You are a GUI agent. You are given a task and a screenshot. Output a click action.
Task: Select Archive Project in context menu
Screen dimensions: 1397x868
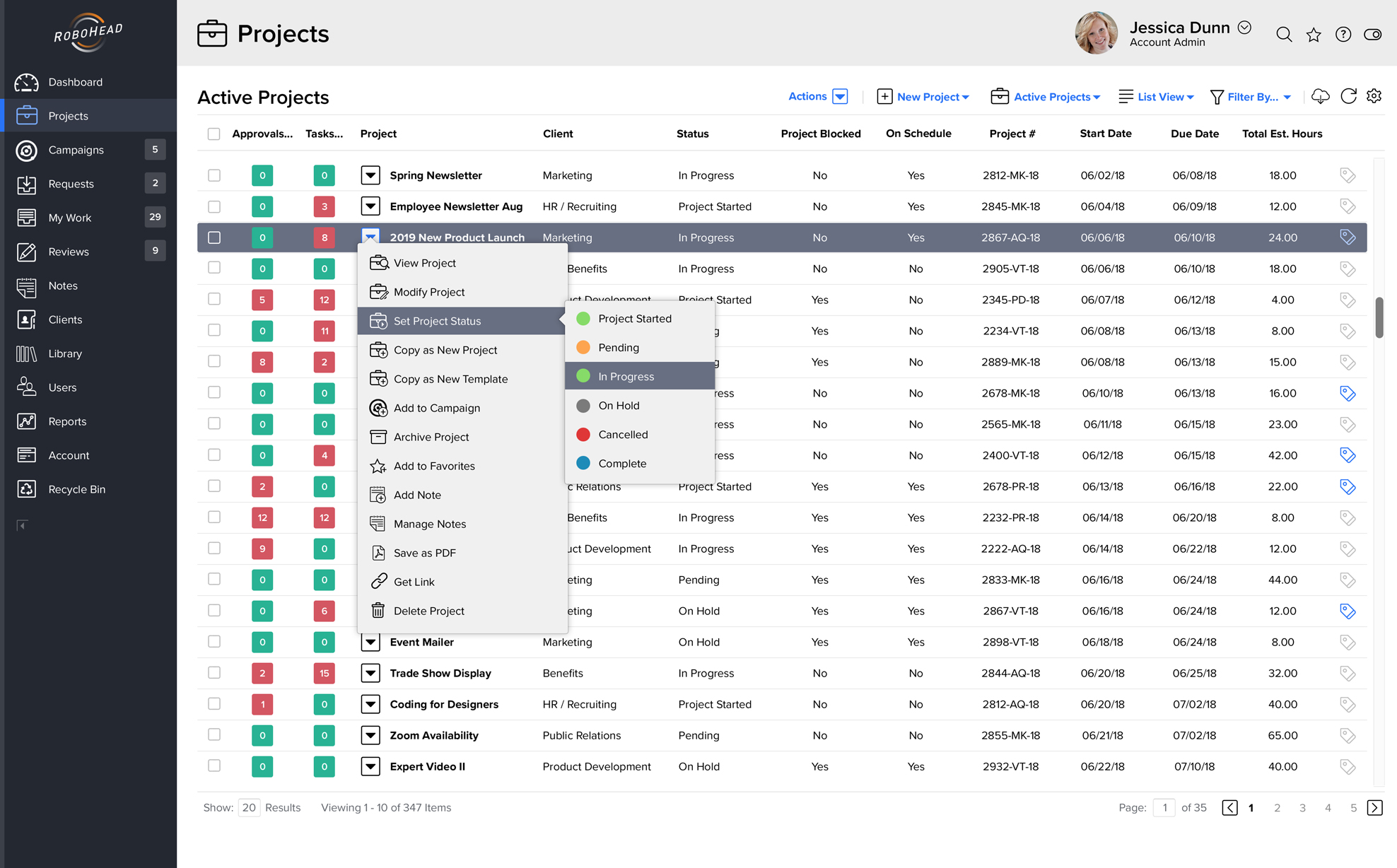431,437
